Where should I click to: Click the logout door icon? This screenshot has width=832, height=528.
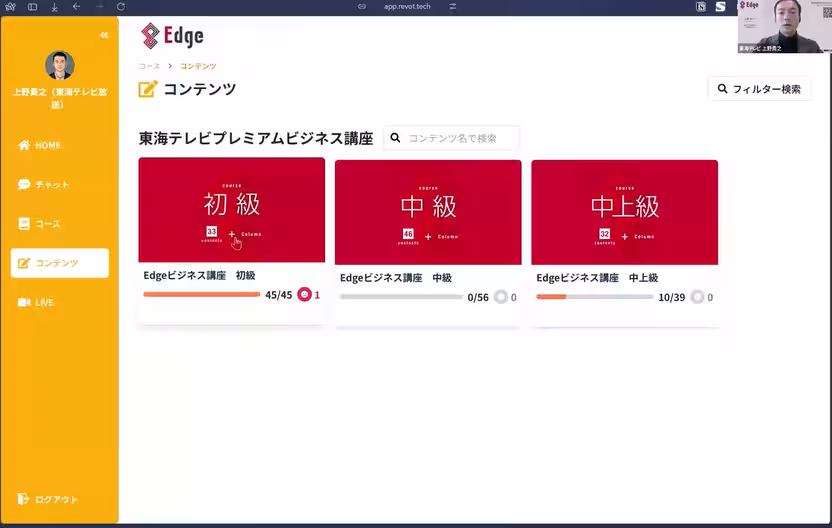click(23, 499)
